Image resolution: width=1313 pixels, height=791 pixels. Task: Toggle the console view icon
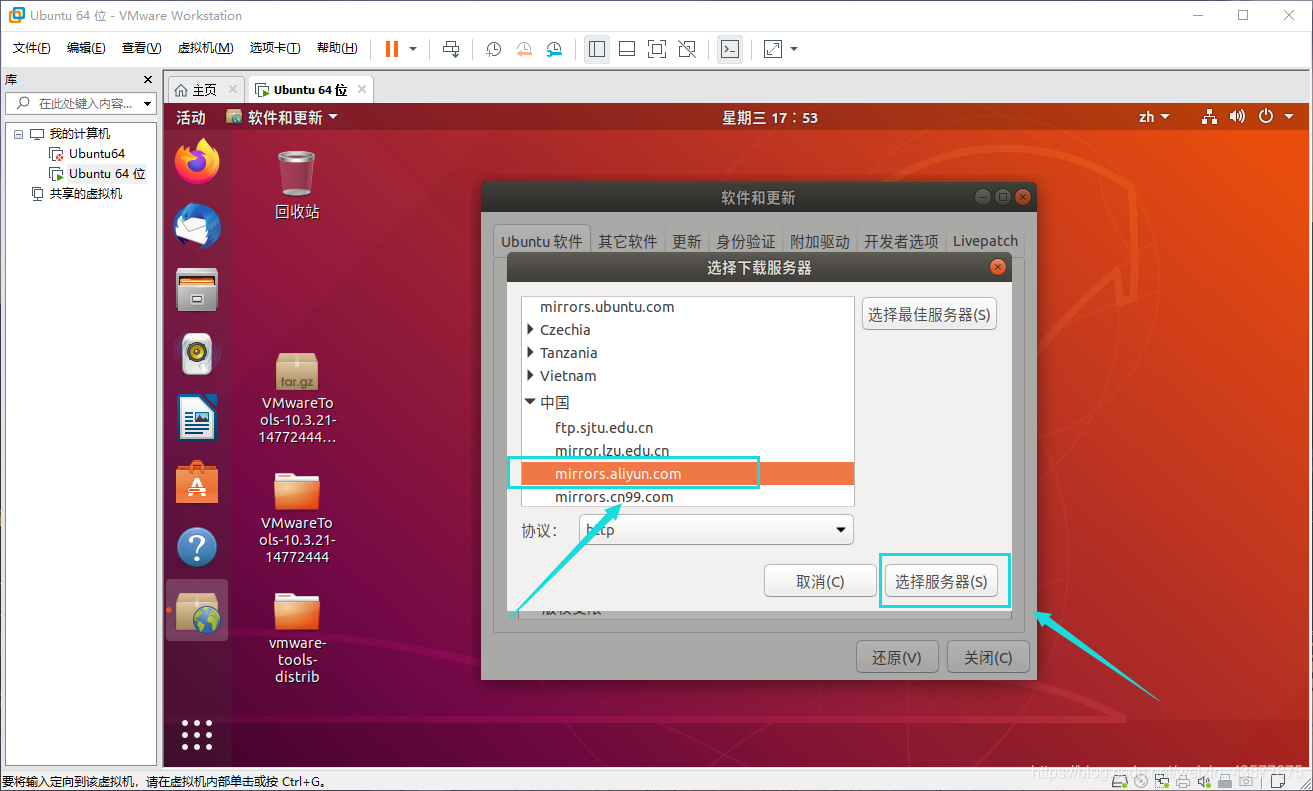pos(730,49)
